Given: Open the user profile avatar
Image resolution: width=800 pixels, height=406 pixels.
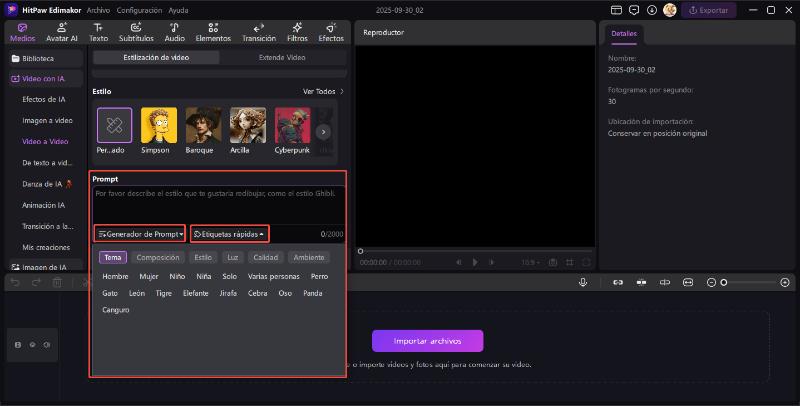Looking at the screenshot, I should 669,10.
